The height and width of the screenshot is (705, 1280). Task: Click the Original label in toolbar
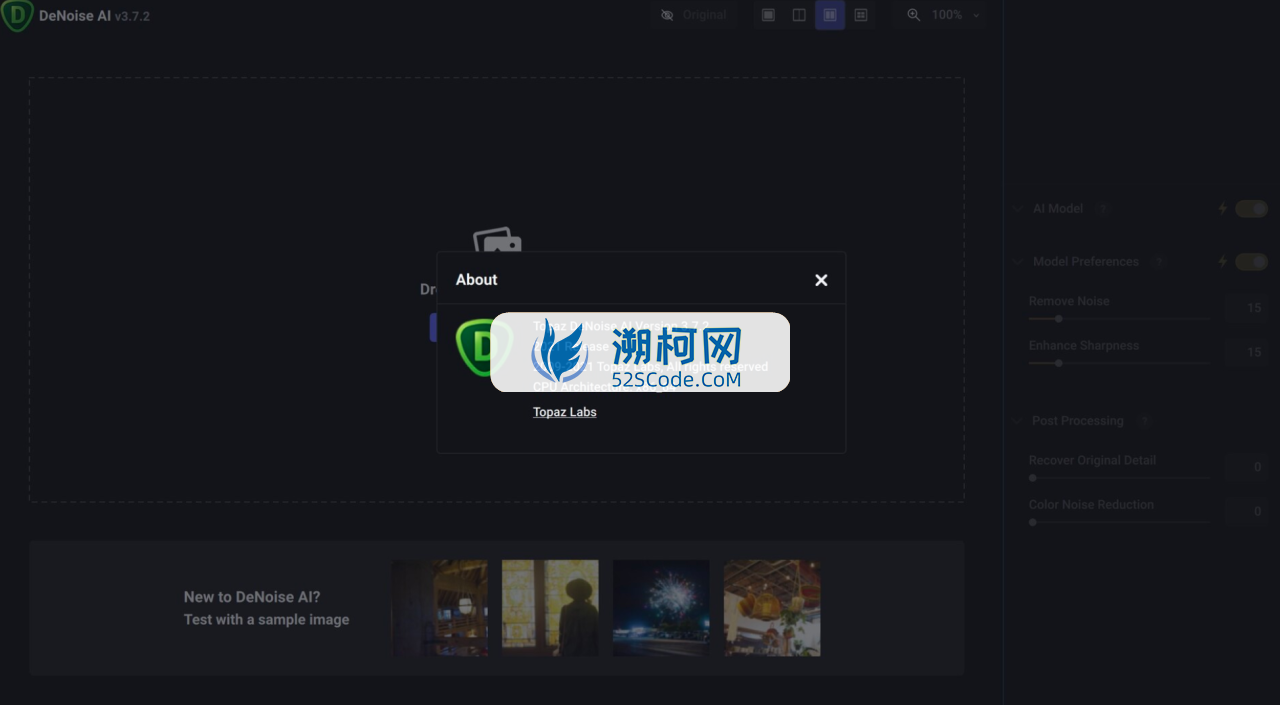pos(704,15)
